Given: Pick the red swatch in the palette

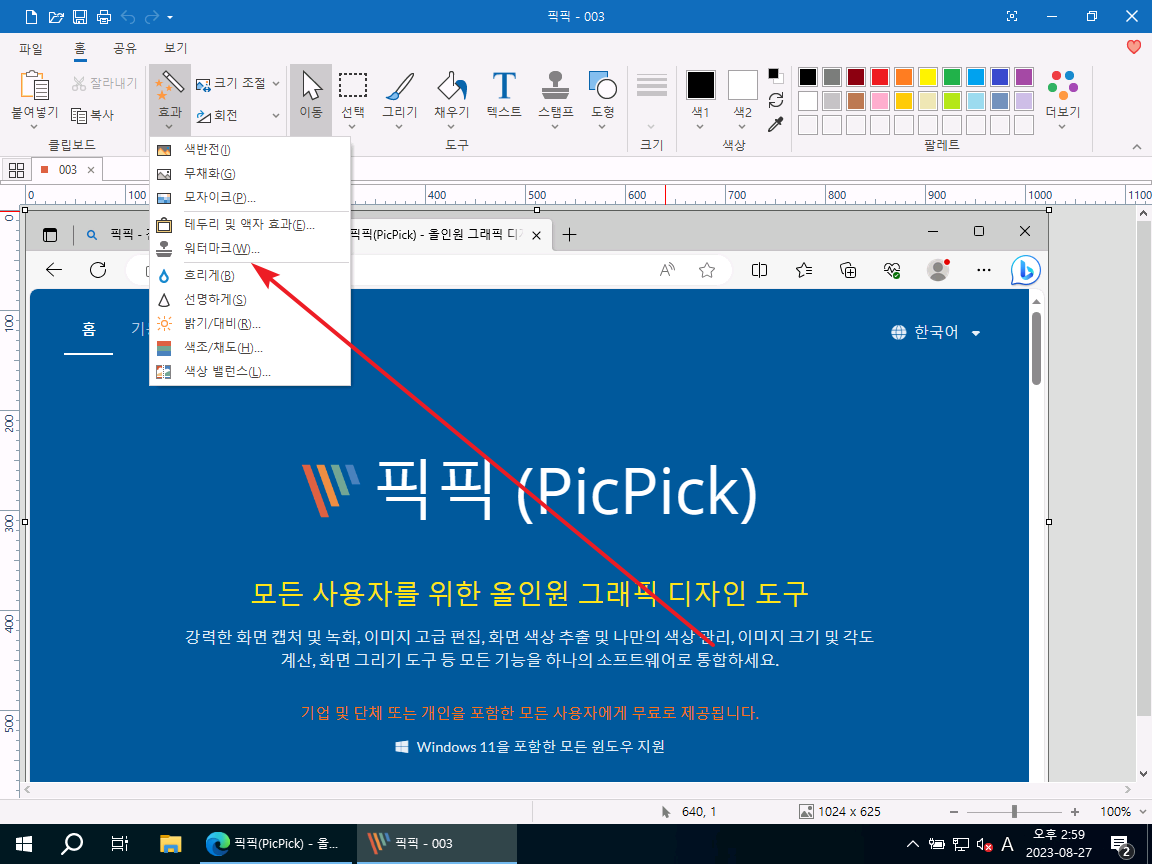Looking at the screenshot, I should tap(879, 76).
